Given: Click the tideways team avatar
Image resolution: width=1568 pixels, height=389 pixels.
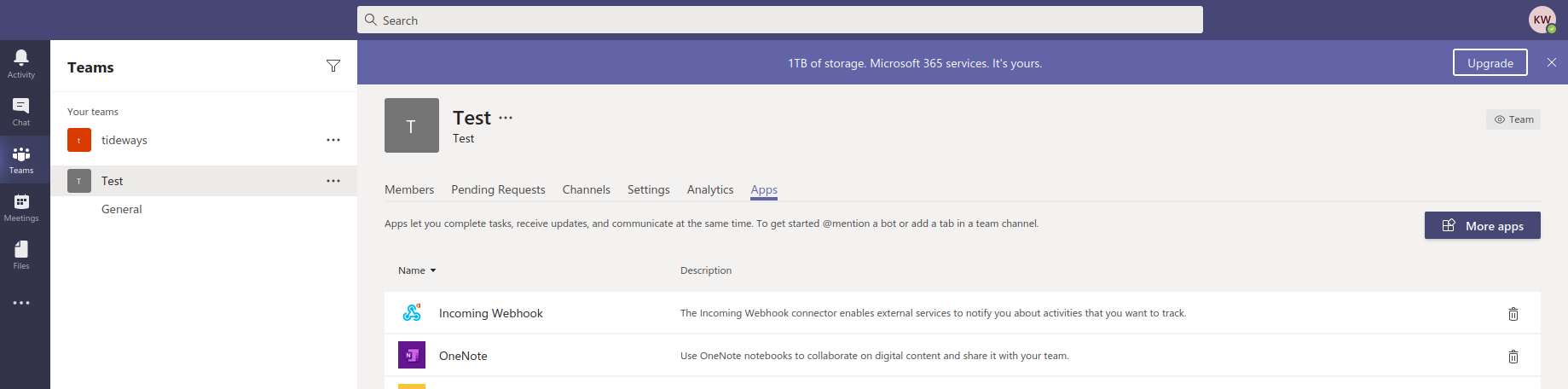Looking at the screenshot, I should (x=79, y=140).
